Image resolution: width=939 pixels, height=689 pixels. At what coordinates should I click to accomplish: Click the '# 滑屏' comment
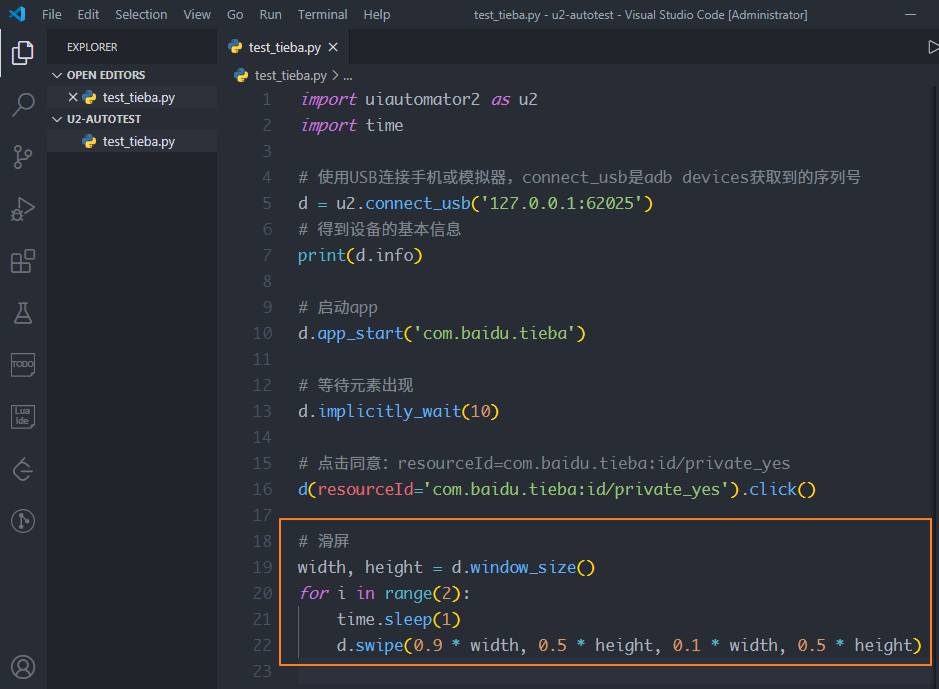point(323,541)
